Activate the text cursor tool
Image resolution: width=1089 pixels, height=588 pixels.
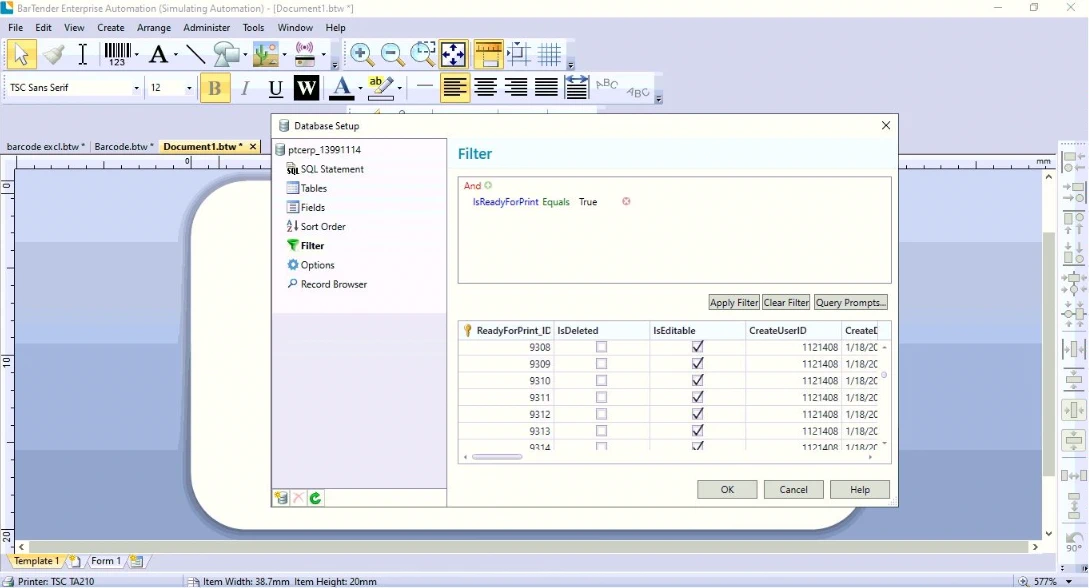pyautogui.click(x=83, y=54)
